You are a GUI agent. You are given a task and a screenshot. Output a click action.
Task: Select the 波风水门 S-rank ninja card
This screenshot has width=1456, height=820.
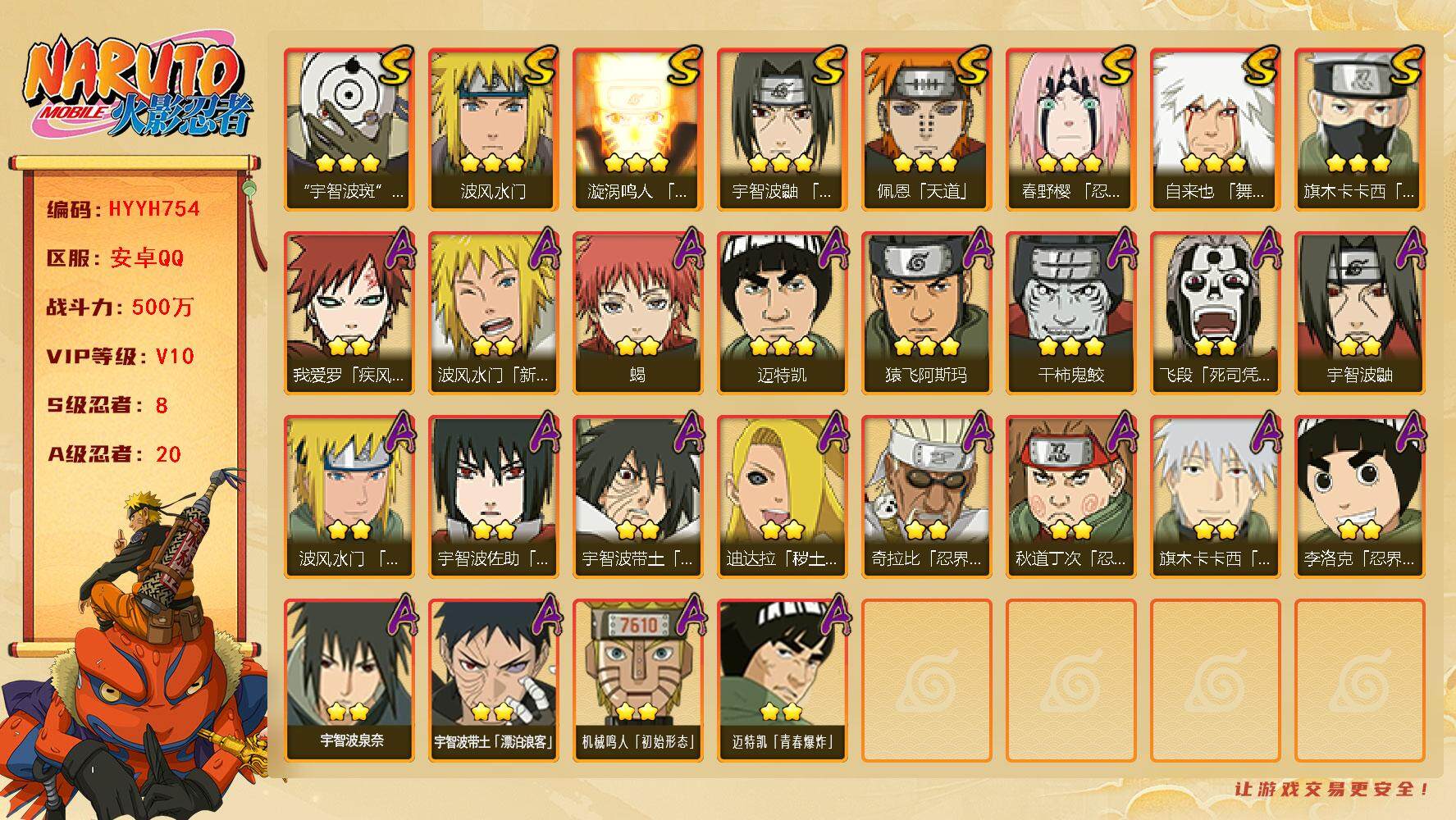click(x=493, y=130)
